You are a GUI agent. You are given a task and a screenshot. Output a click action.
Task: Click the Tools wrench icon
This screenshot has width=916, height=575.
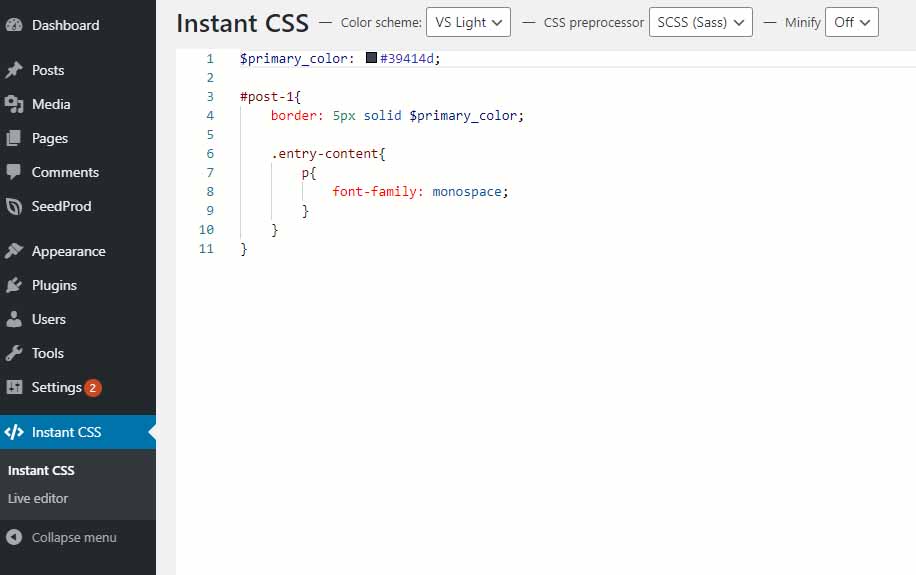point(14,353)
